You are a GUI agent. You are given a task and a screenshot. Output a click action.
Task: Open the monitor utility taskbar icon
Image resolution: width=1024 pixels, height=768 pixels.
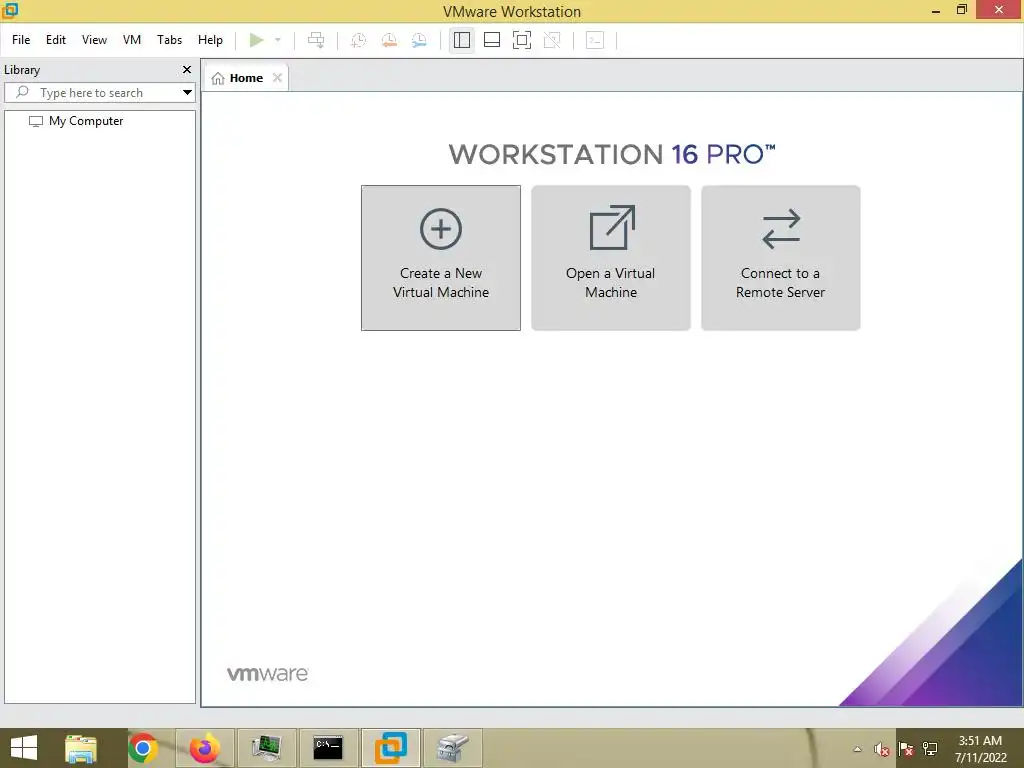(266, 748)
